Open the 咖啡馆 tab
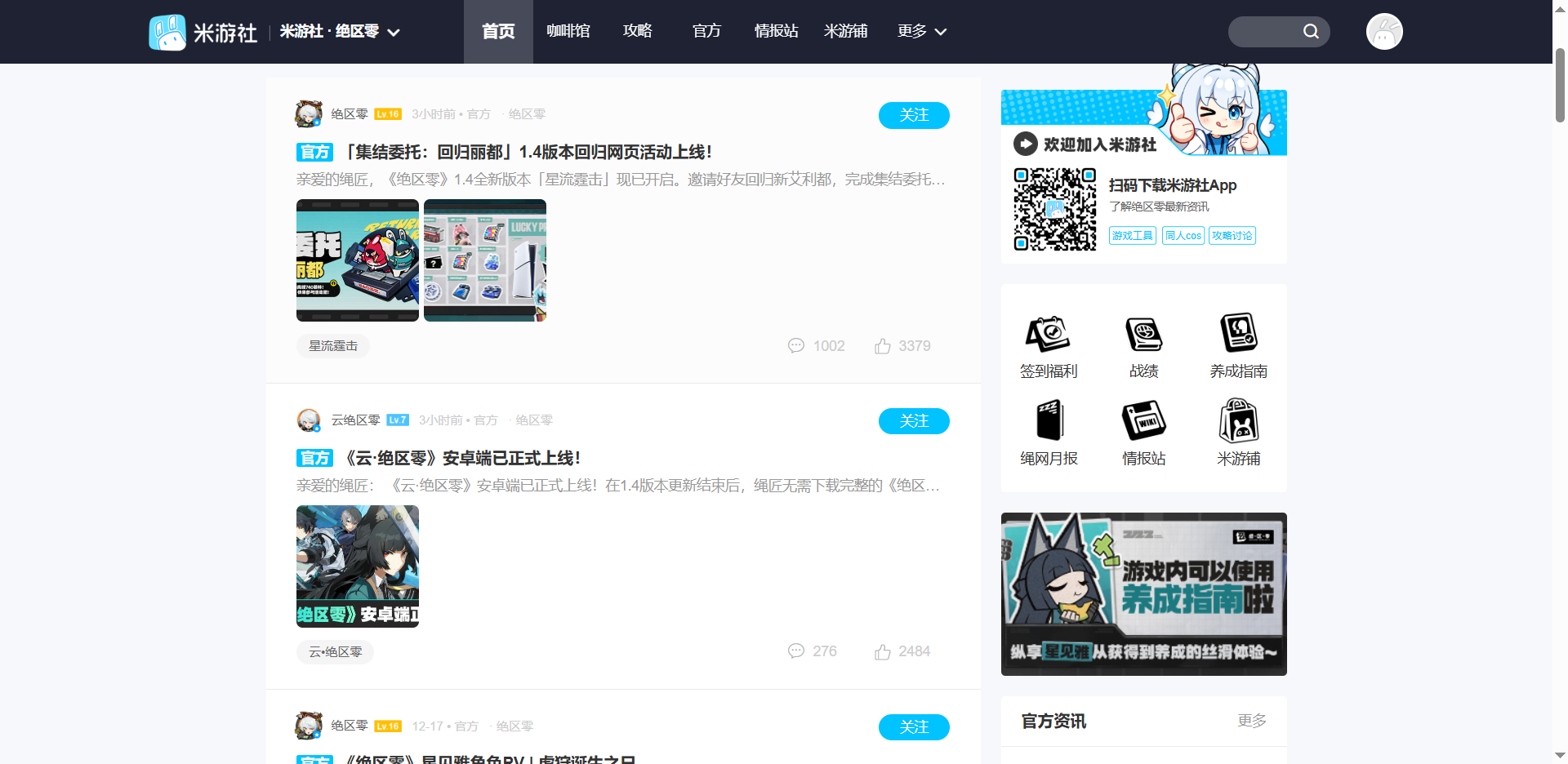 [568, 32]
